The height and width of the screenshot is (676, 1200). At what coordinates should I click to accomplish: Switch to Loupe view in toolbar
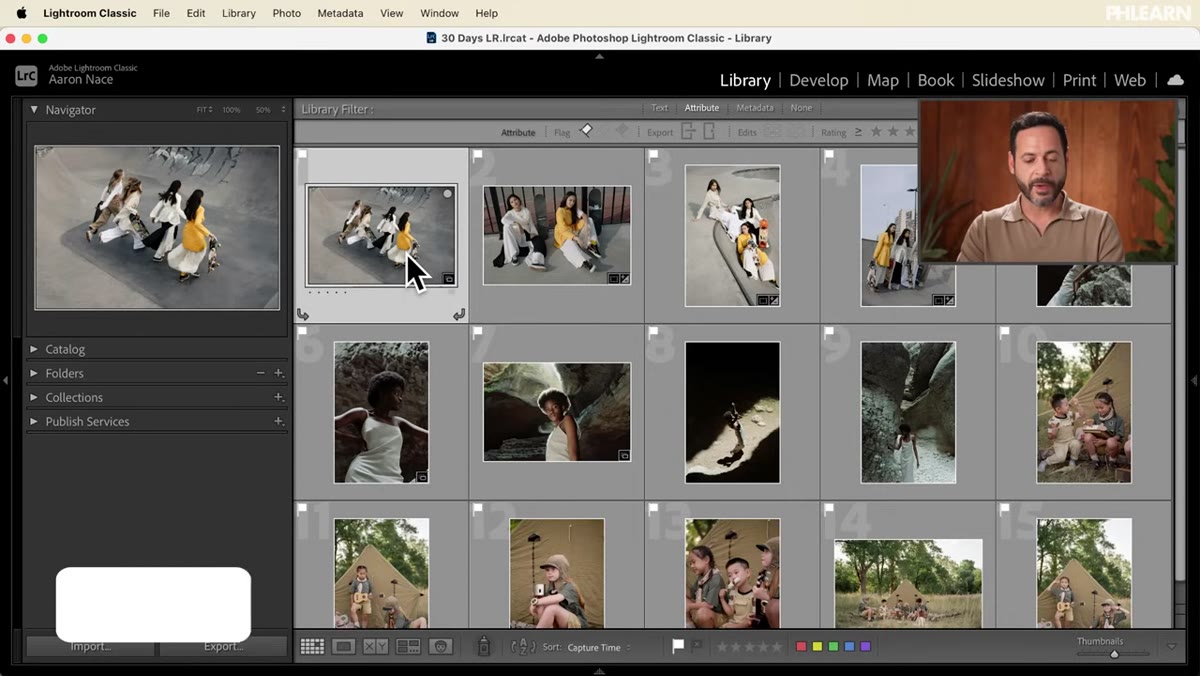pos(344,647)
